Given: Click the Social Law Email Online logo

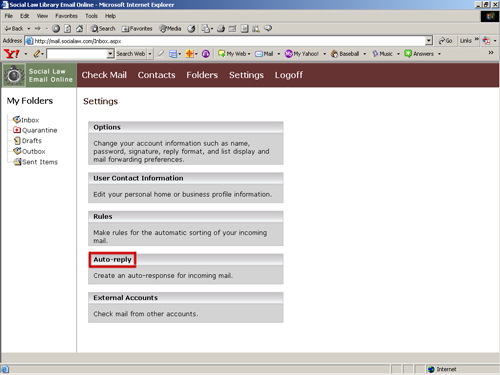Looking at the screenshot, I should [39, 75].
